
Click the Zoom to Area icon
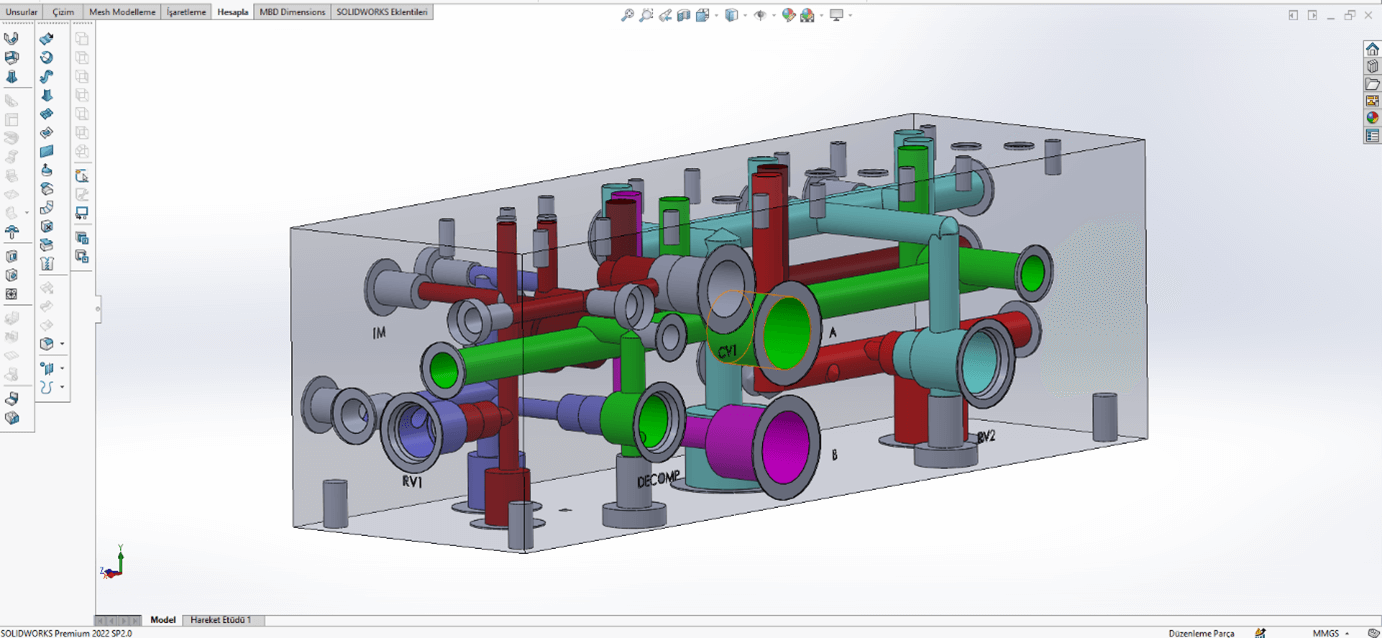(x=646, y=15)
